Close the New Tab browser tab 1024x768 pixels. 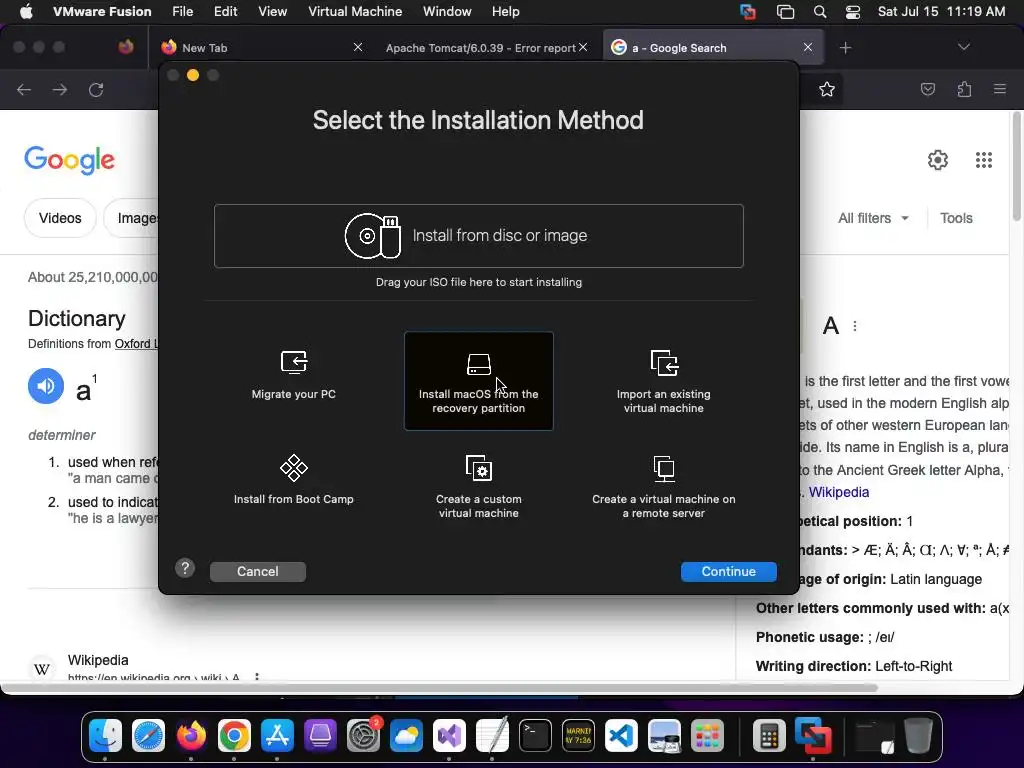(358, 47)
